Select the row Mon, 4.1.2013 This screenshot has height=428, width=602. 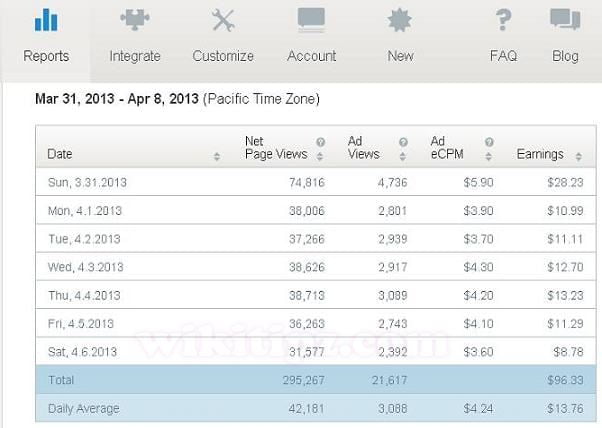316,210
